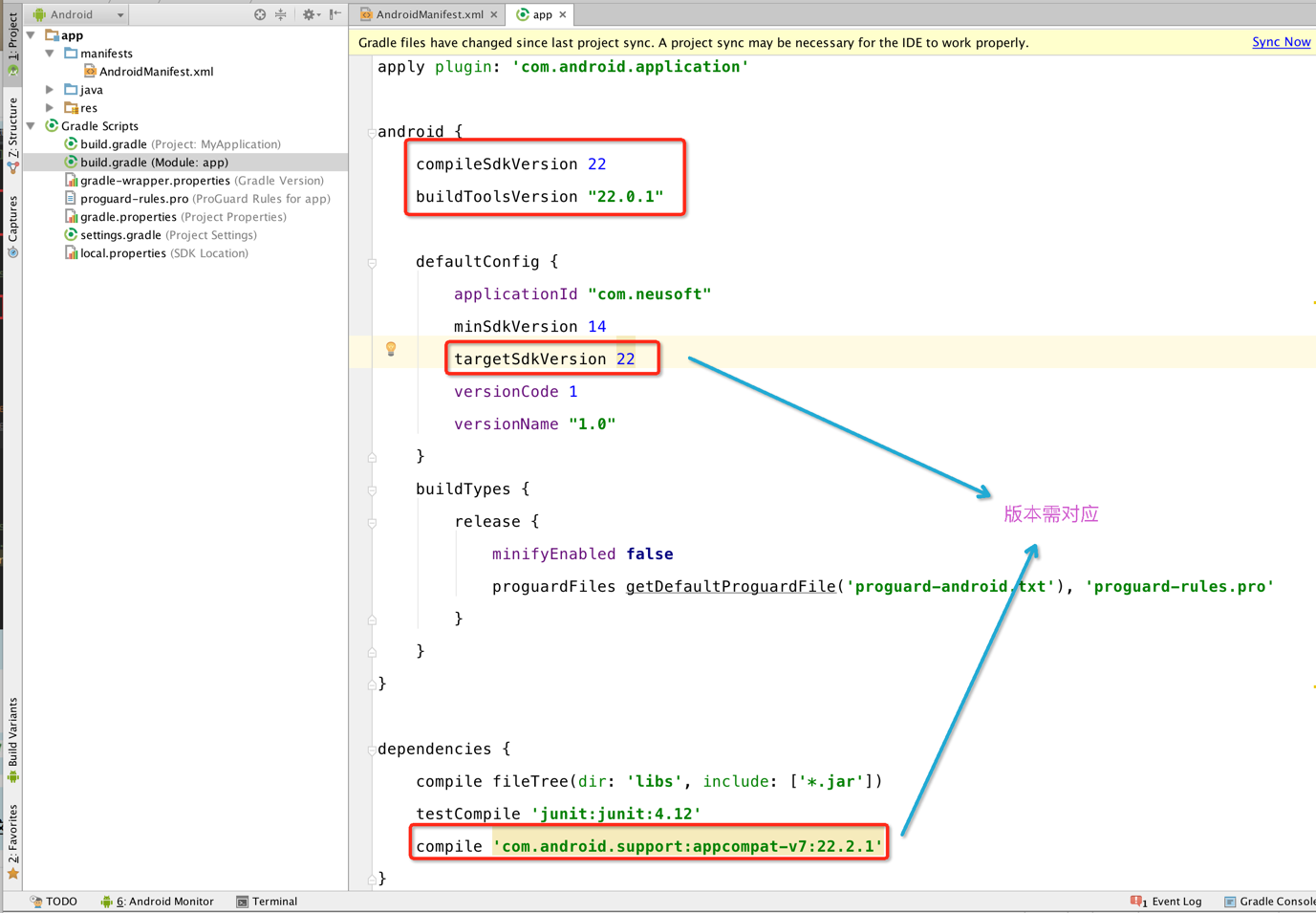The height and width of the screenshot is (913, 1316).
Task: Click the local.properties file icon
Action: [71, 253]
